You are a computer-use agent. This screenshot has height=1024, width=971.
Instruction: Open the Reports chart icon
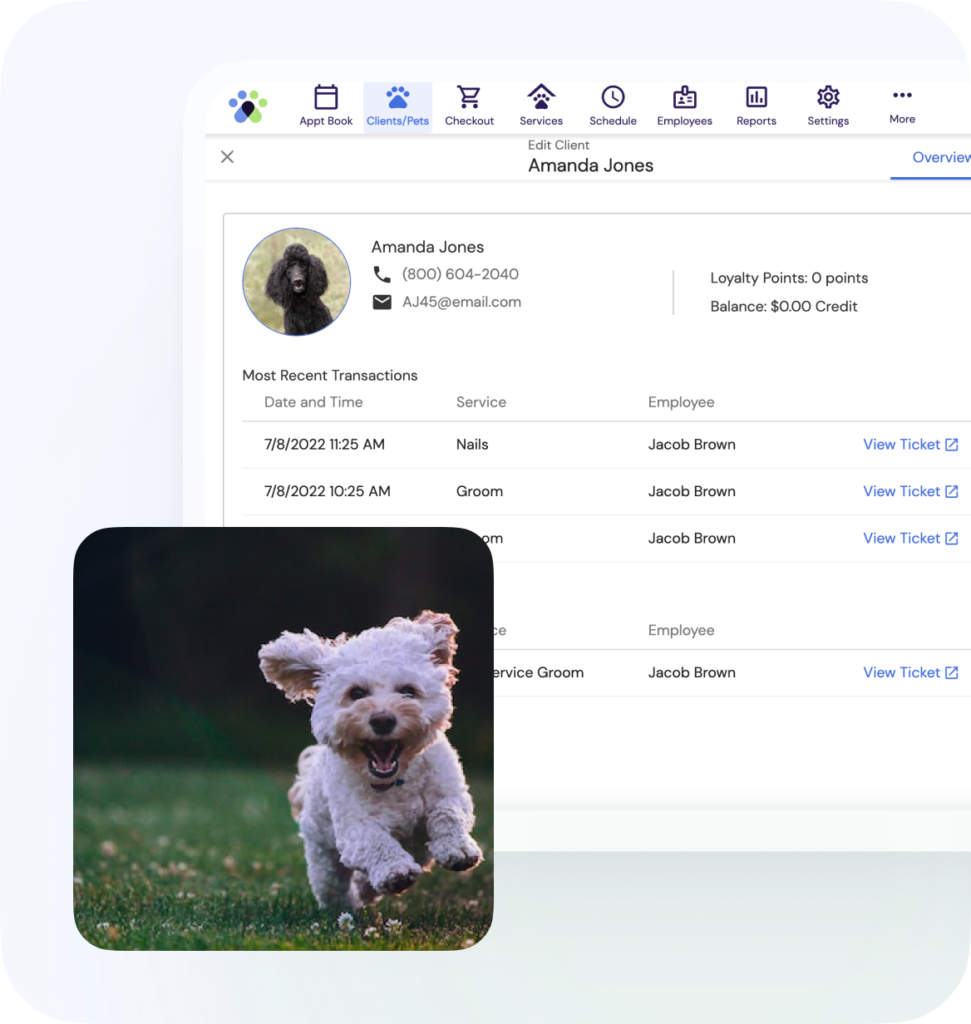[x=756, y=98]
